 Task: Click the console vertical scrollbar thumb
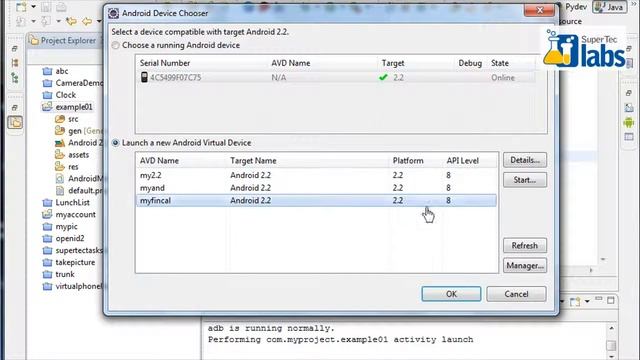(611, 345)
